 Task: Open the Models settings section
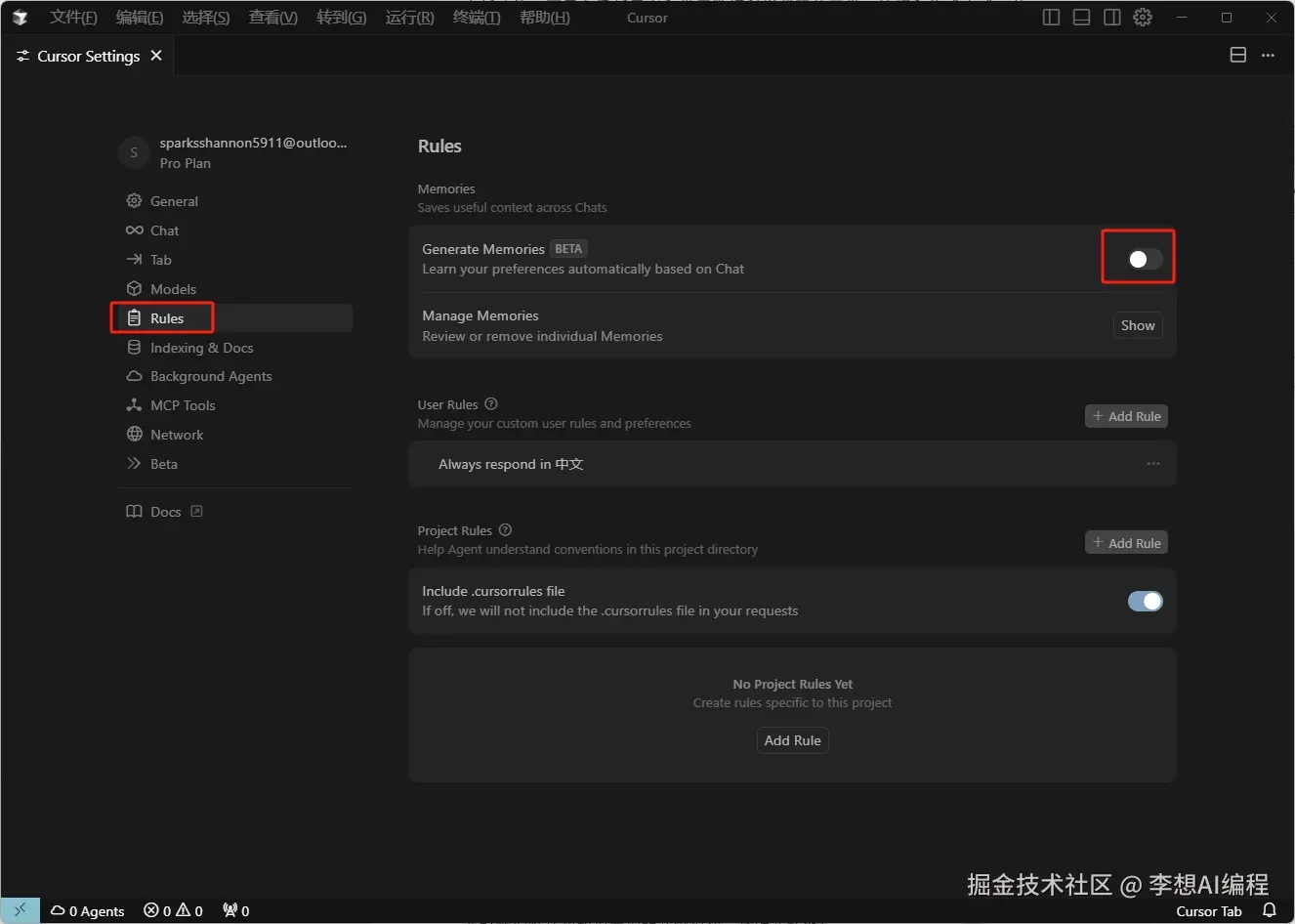pos(173,288)
